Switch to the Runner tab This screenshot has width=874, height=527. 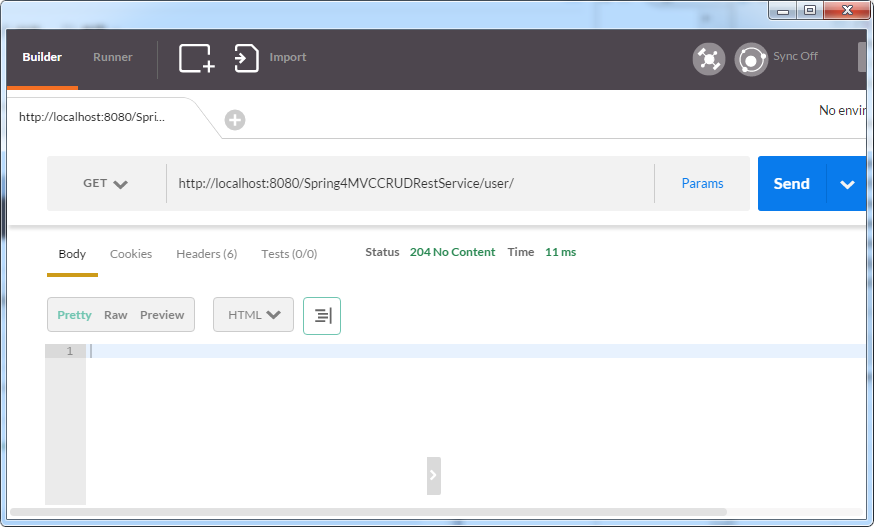tap(113, 57)
